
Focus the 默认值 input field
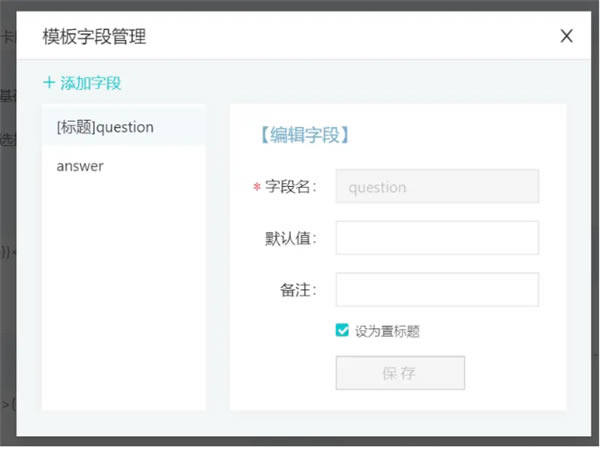click(x=437, y=238)
